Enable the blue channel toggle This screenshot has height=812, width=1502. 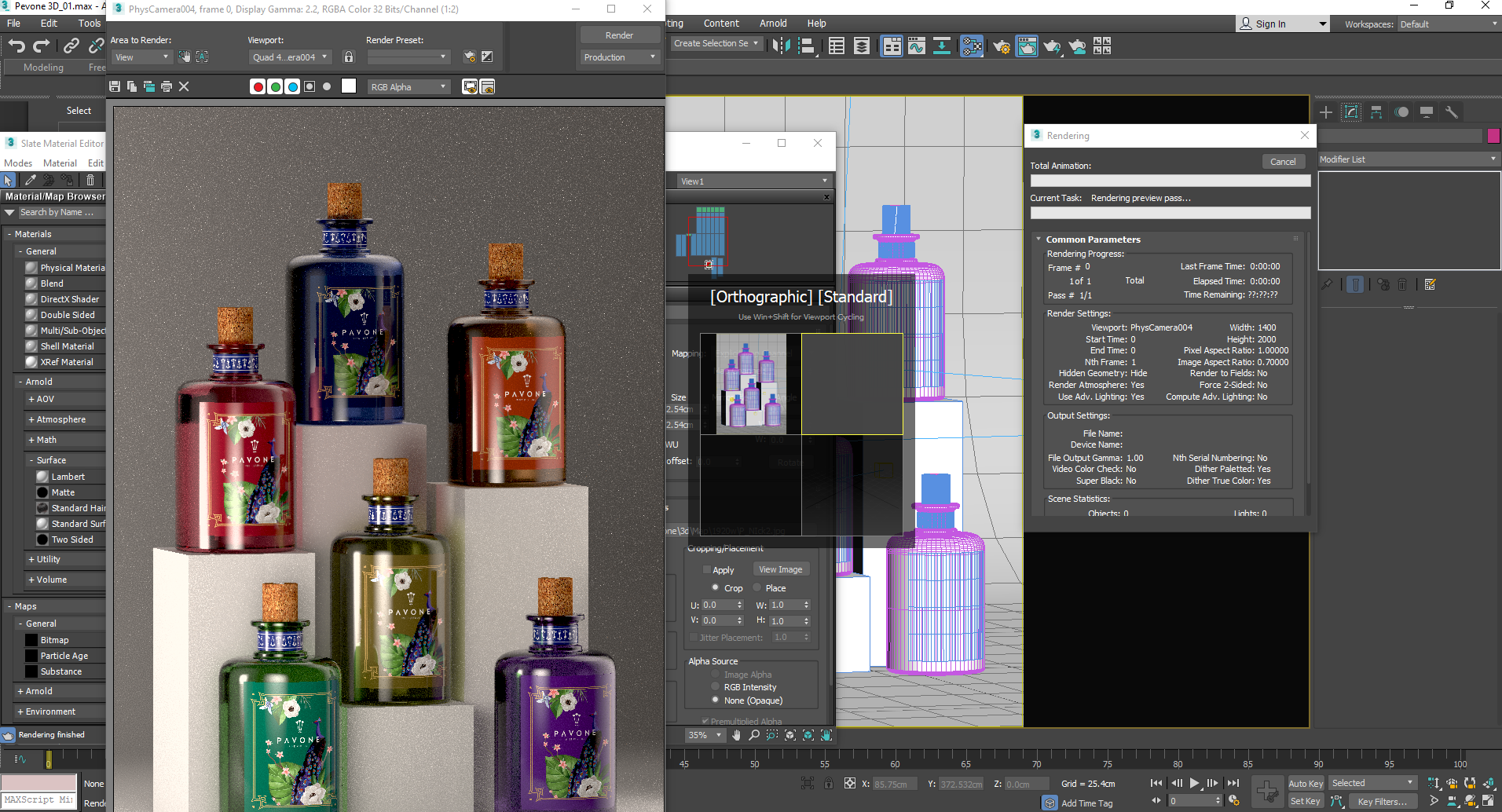(x=293, y=86)
